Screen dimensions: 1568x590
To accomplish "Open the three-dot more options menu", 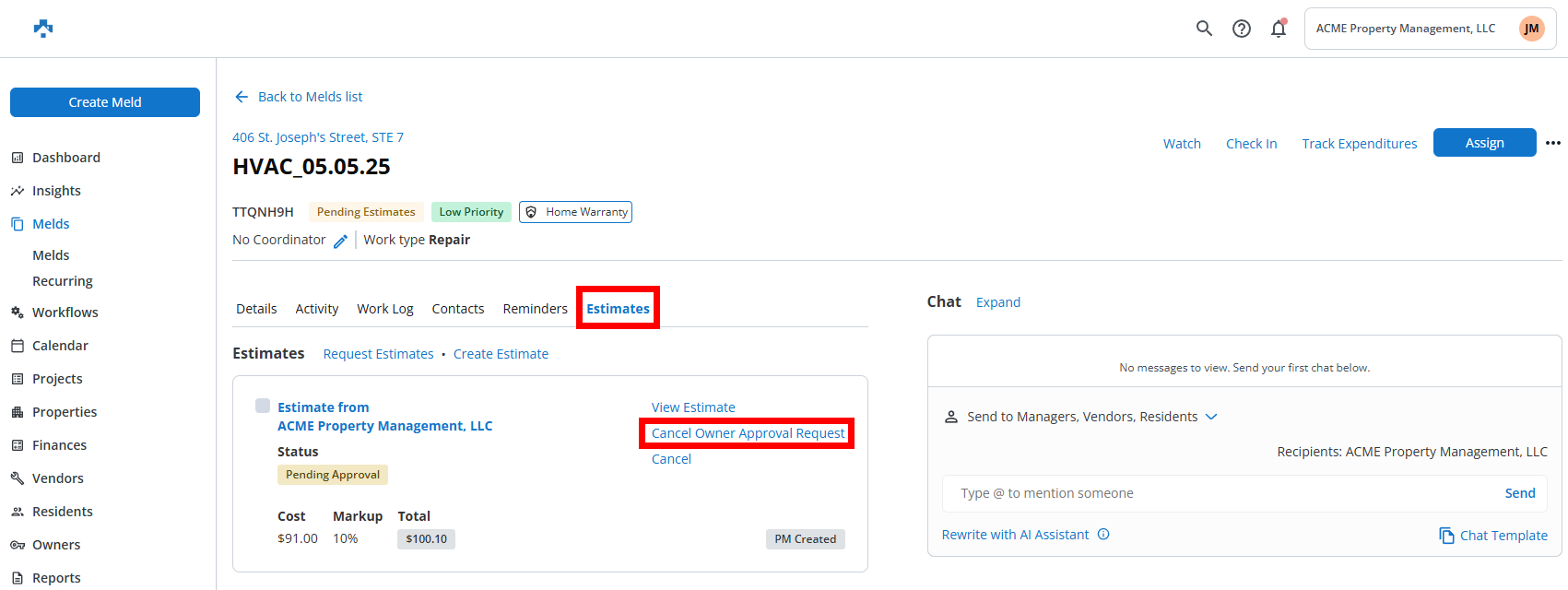I will click(x=1553, y=143).
